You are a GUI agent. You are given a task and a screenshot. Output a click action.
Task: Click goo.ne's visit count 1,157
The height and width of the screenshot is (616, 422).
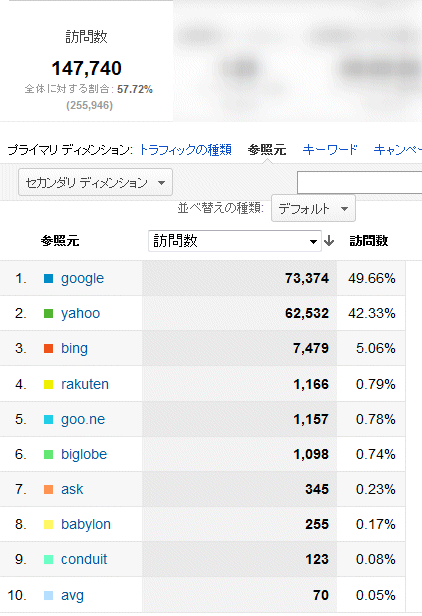click(311, 419)
